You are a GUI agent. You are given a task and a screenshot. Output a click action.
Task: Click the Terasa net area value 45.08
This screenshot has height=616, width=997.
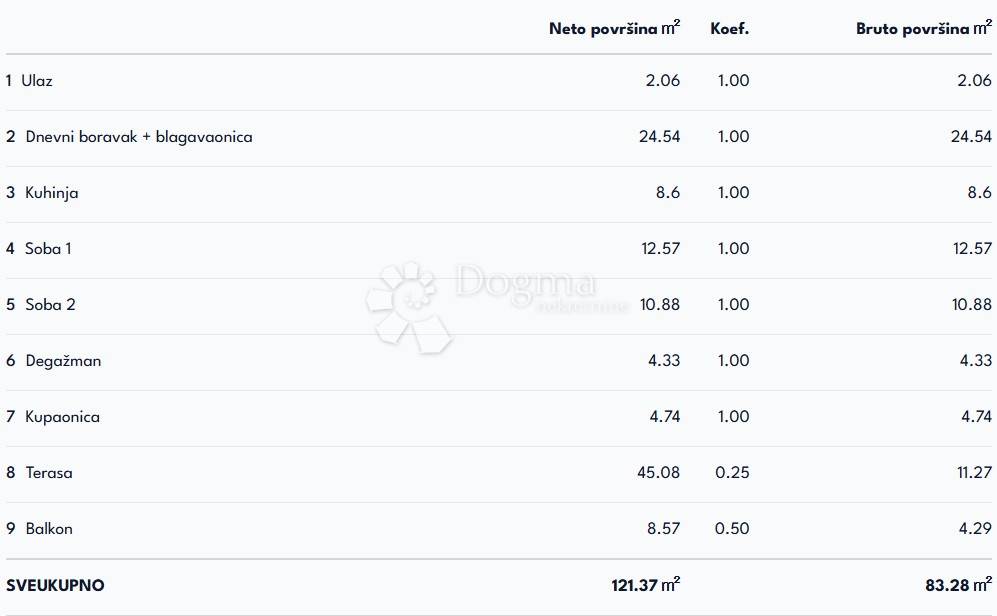coord(658,473)
